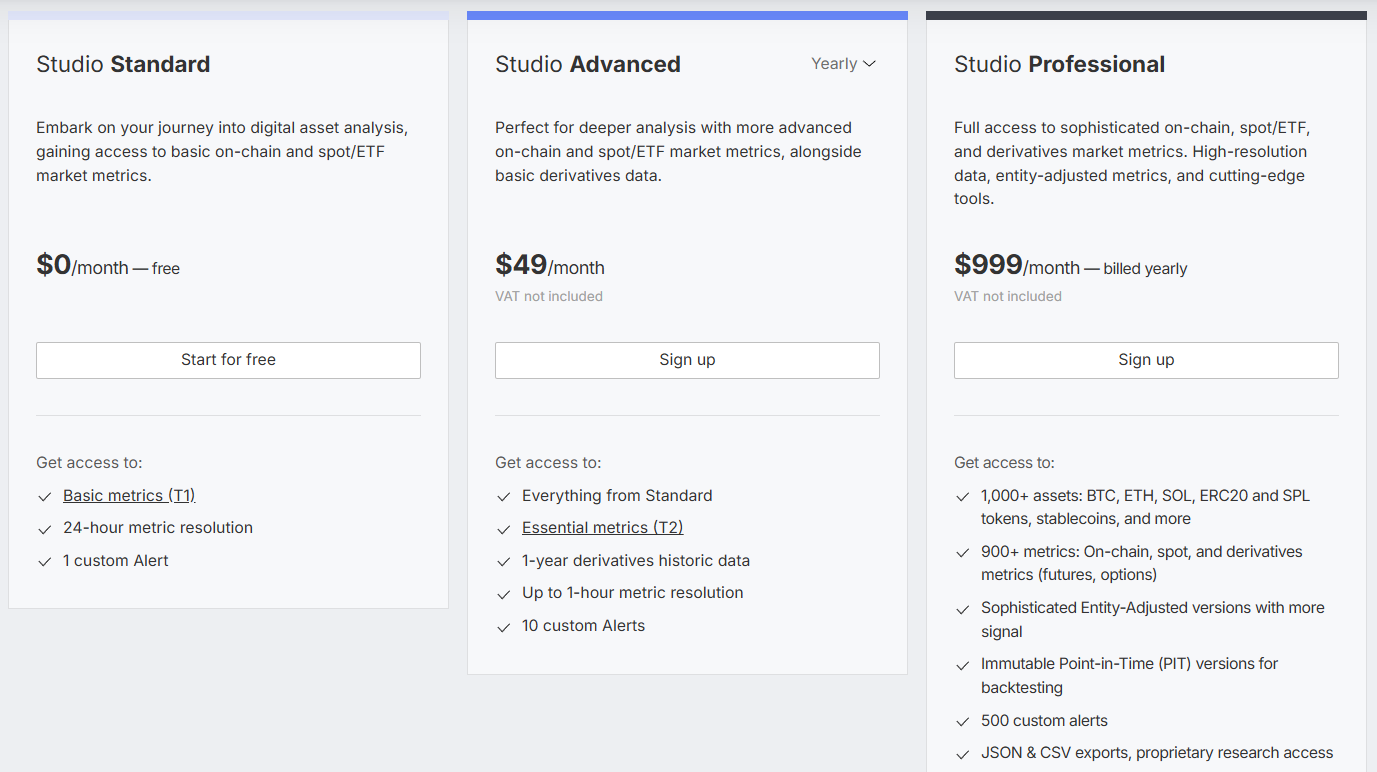This screenshot has height=772, width=1377.
Task: Click the checkmark beside 1 custom Alert
Action: [x=44, y=562]
